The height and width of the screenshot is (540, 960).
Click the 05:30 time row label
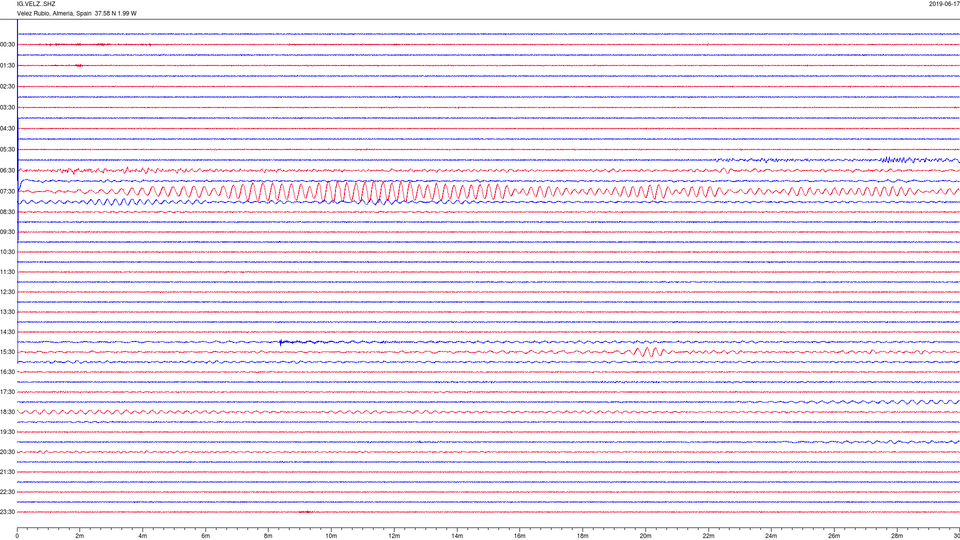(7, 149)
